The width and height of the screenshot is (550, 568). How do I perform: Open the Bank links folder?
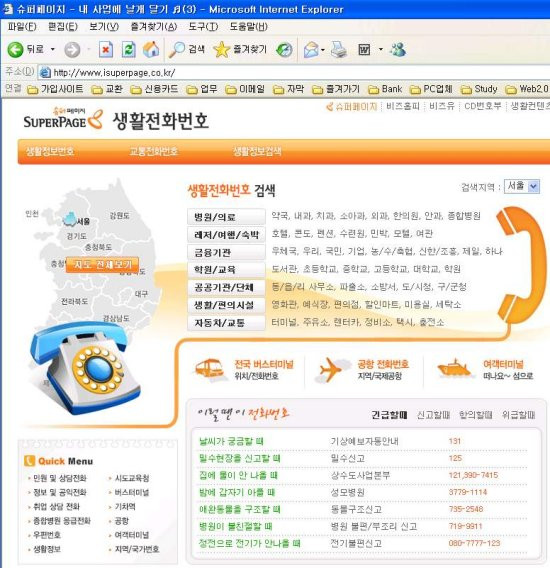click(386, 89)
